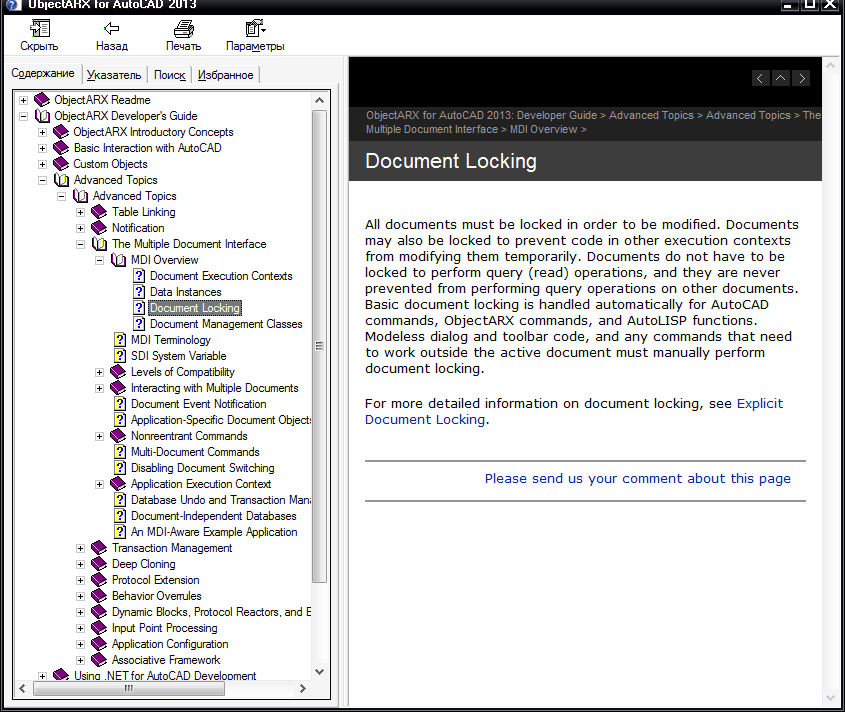This screenshot has height=712, width=845.
Task: Click the page icon beside Document Locking
Action: pyautogui.click(x=139, y=308)
